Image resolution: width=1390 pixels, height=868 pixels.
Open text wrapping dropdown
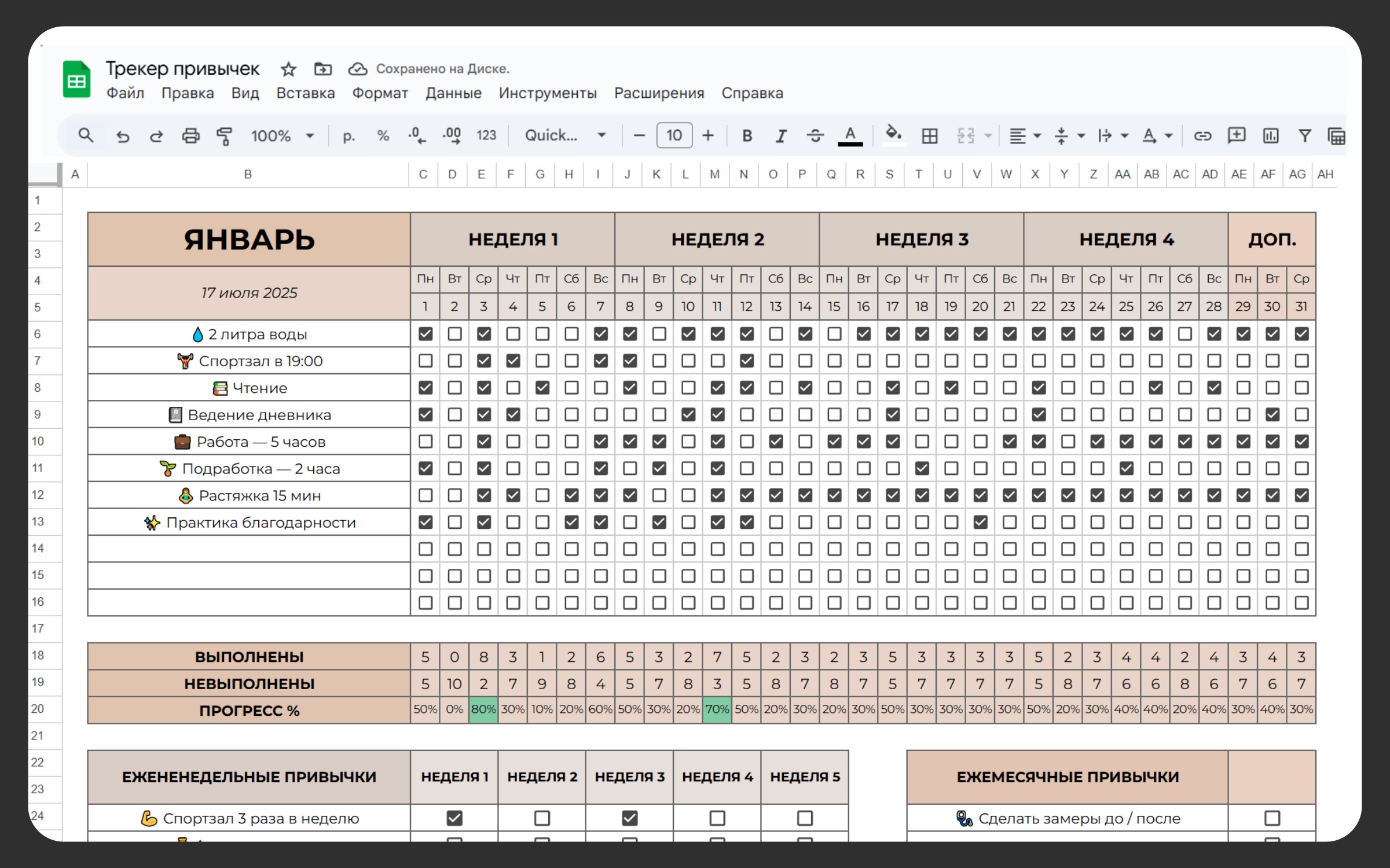tap(1113, 136)
